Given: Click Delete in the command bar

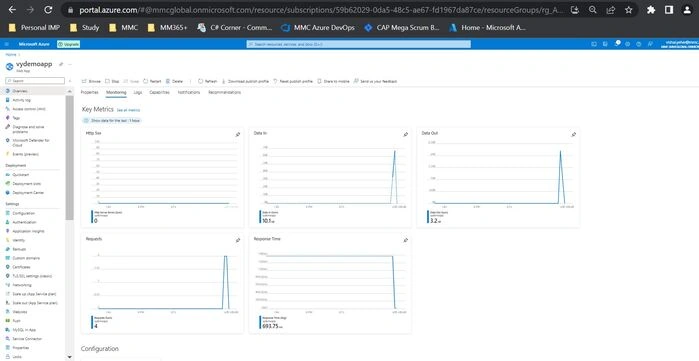Looking at the screenshot, I should point(174,82).
